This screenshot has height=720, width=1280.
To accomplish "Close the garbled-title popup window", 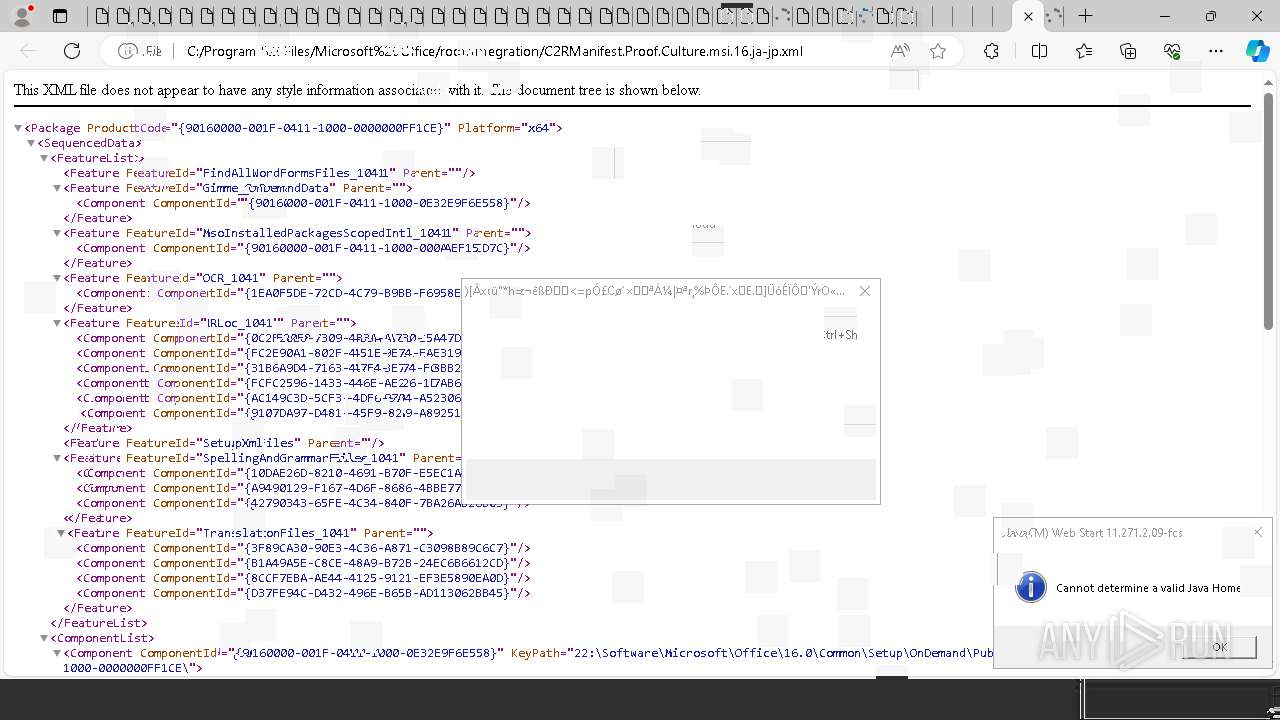I will (x=865, y=291).
